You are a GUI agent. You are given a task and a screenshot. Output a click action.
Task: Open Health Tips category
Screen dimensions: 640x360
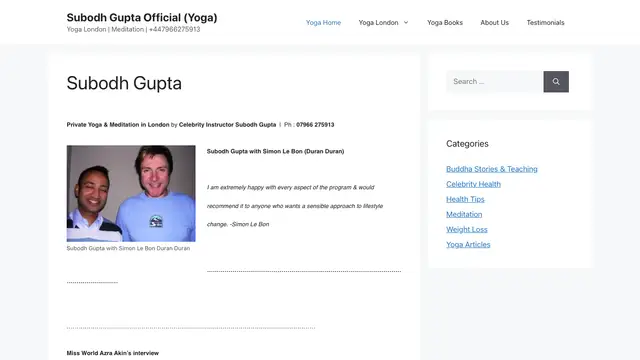click(465, 199)
